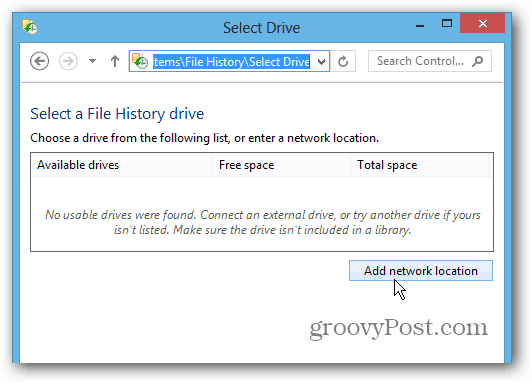
Task: Expand the address bar history dropdown
Action: (321, 62)
